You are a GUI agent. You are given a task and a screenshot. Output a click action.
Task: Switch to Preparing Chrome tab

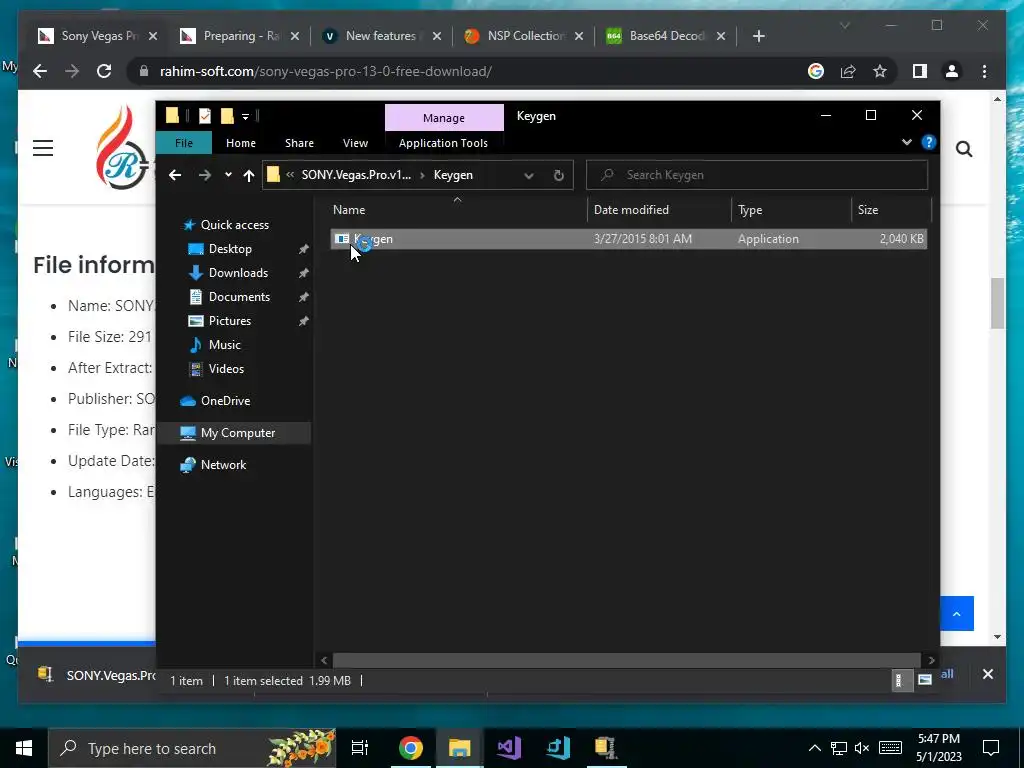pyautogui.click(x=240, y=36)
